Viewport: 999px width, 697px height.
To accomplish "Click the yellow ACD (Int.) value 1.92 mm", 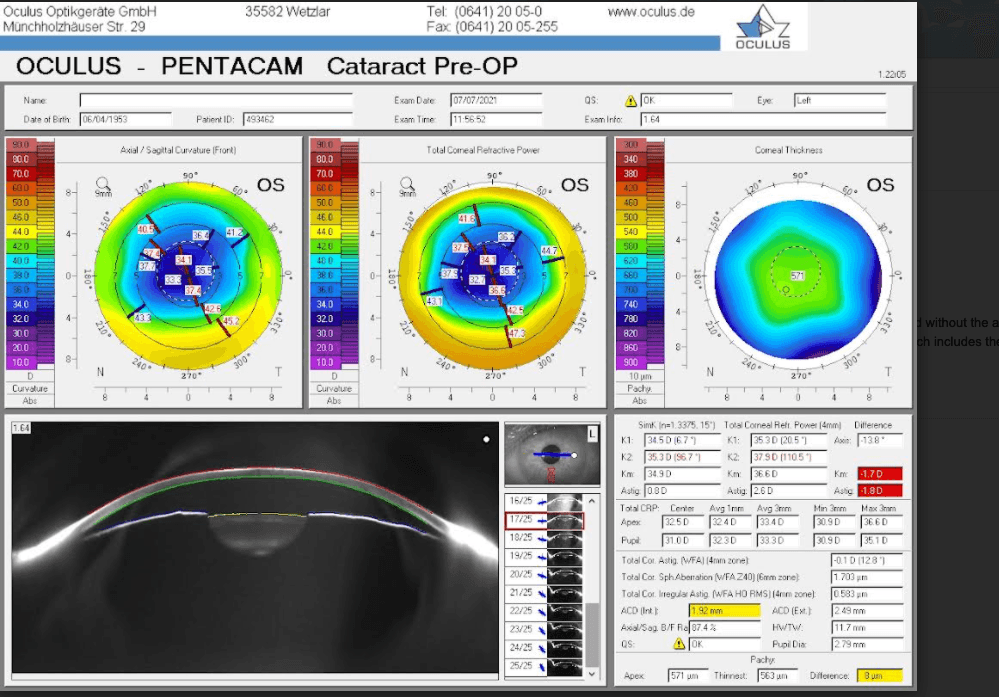I will pos(725,610).
